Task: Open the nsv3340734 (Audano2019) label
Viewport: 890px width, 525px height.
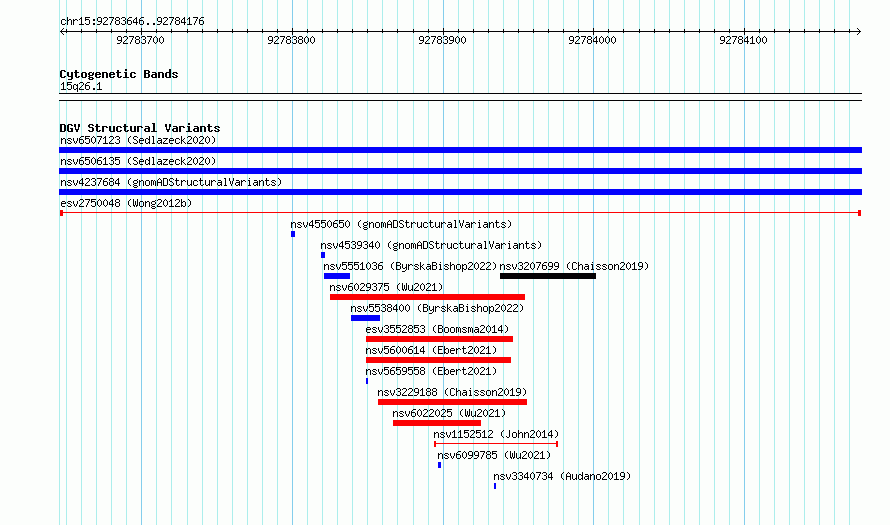Action: coord(562,476)
